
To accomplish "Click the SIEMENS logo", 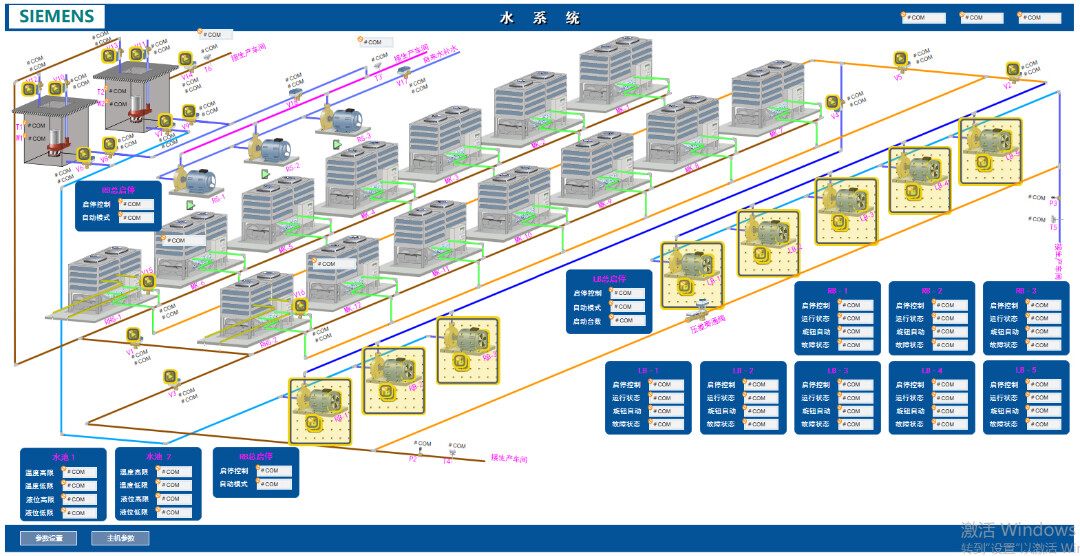I will point(57,17).
